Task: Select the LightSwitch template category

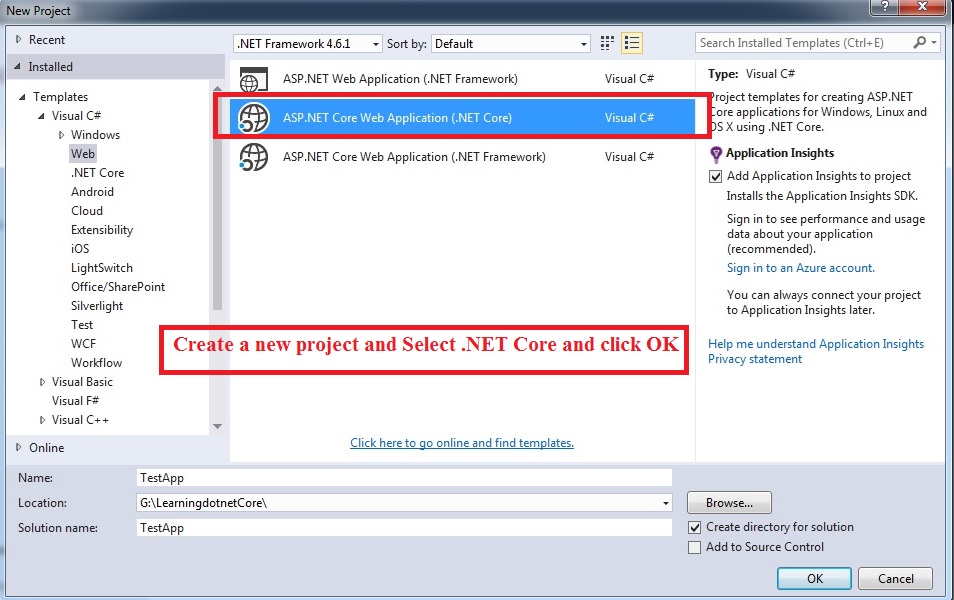Action: [x=102, y=268]
